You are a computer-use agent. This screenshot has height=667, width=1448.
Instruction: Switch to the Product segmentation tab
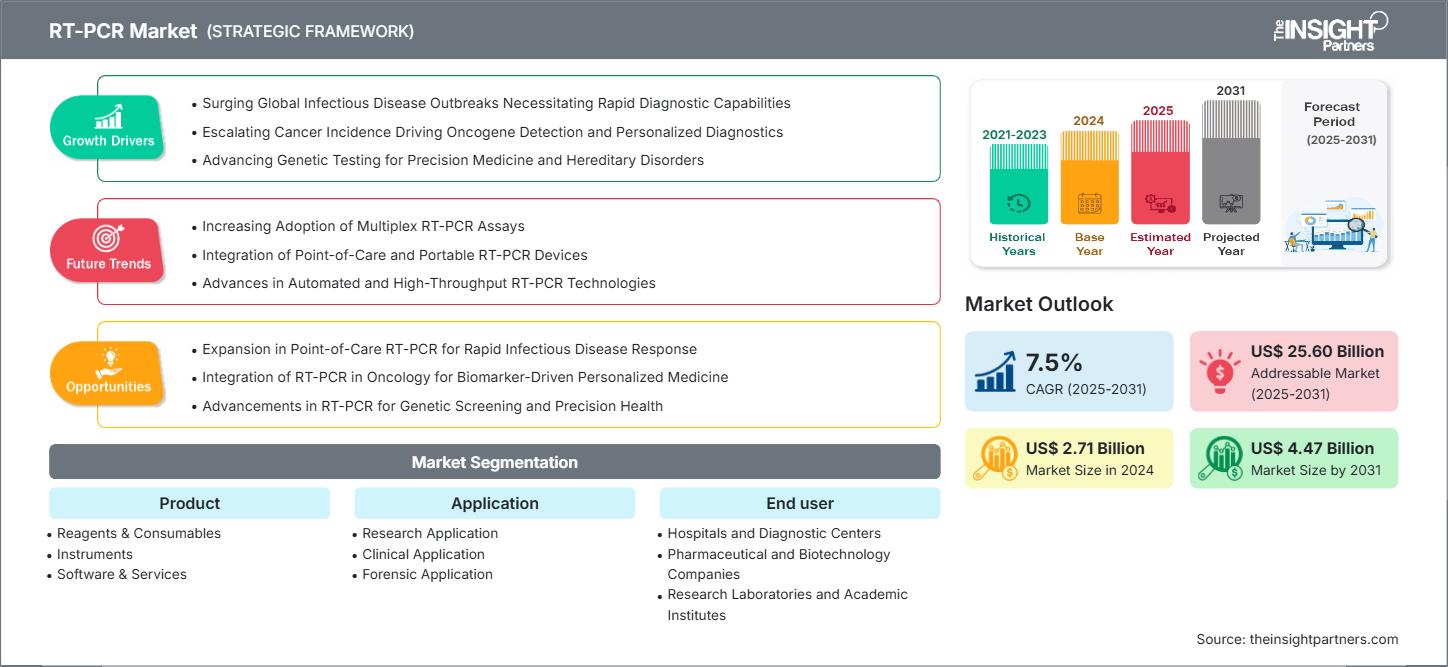click(189, 503)
